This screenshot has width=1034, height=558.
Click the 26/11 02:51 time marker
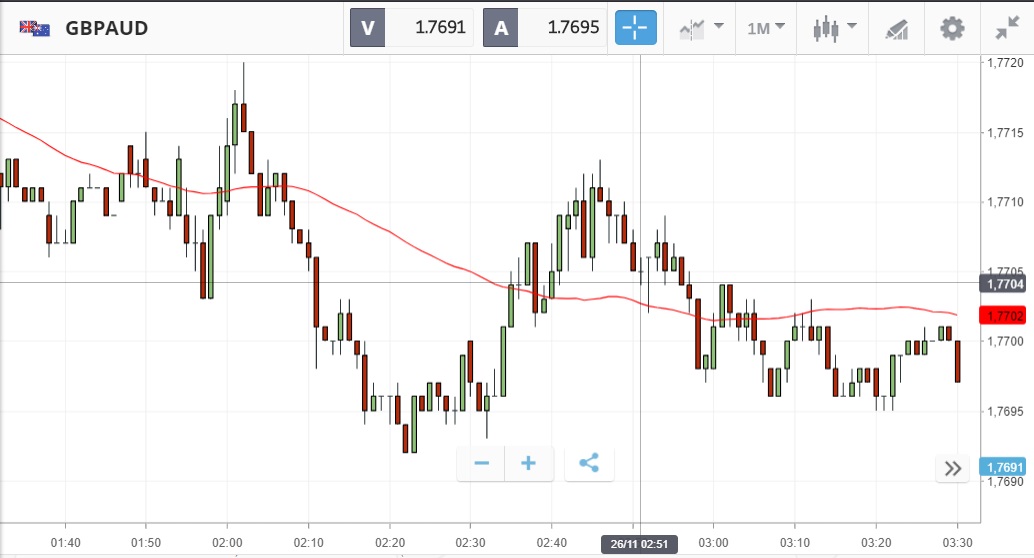(639, 545)
